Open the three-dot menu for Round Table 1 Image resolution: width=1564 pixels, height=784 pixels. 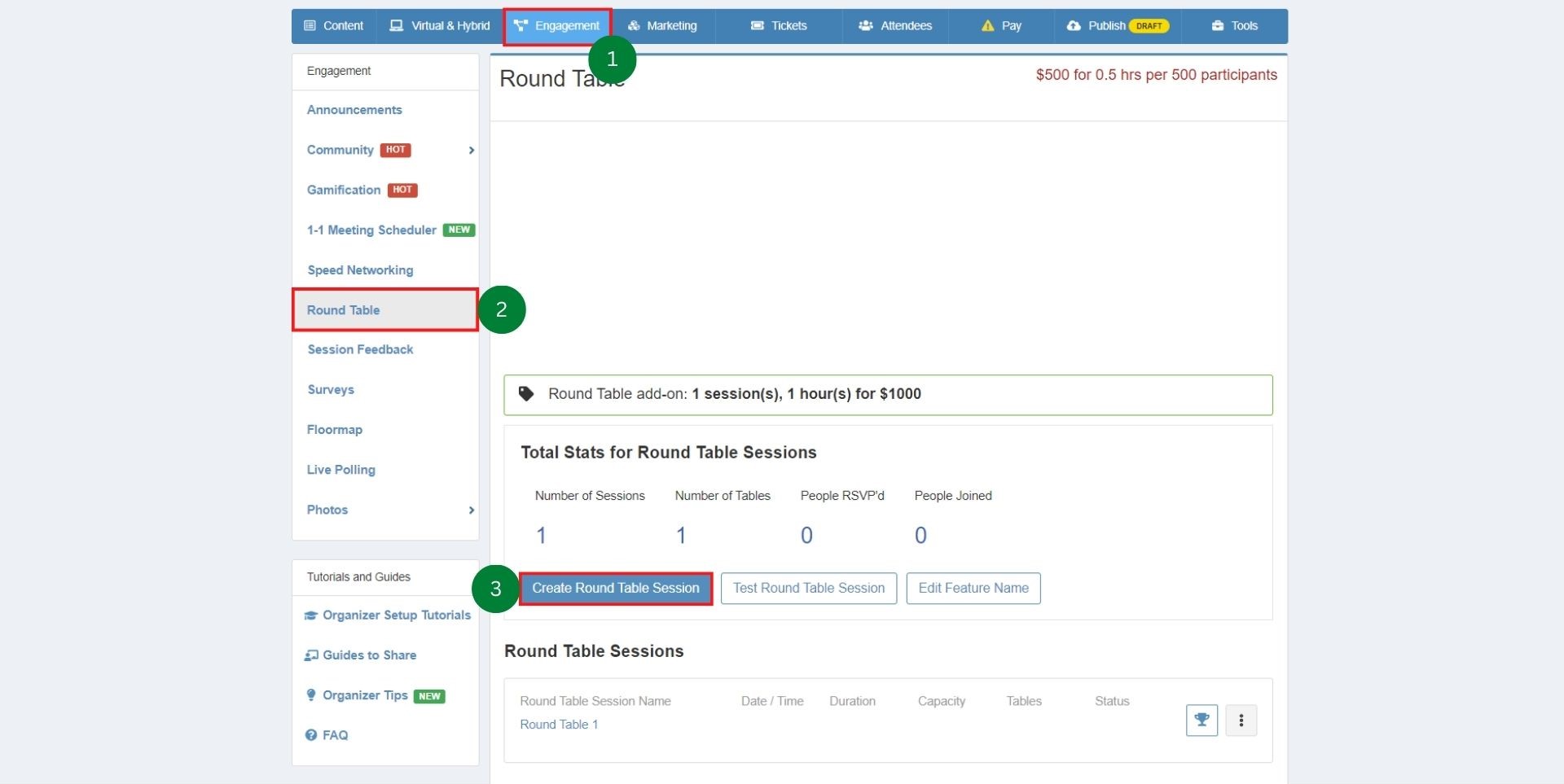coord(1241,720)
